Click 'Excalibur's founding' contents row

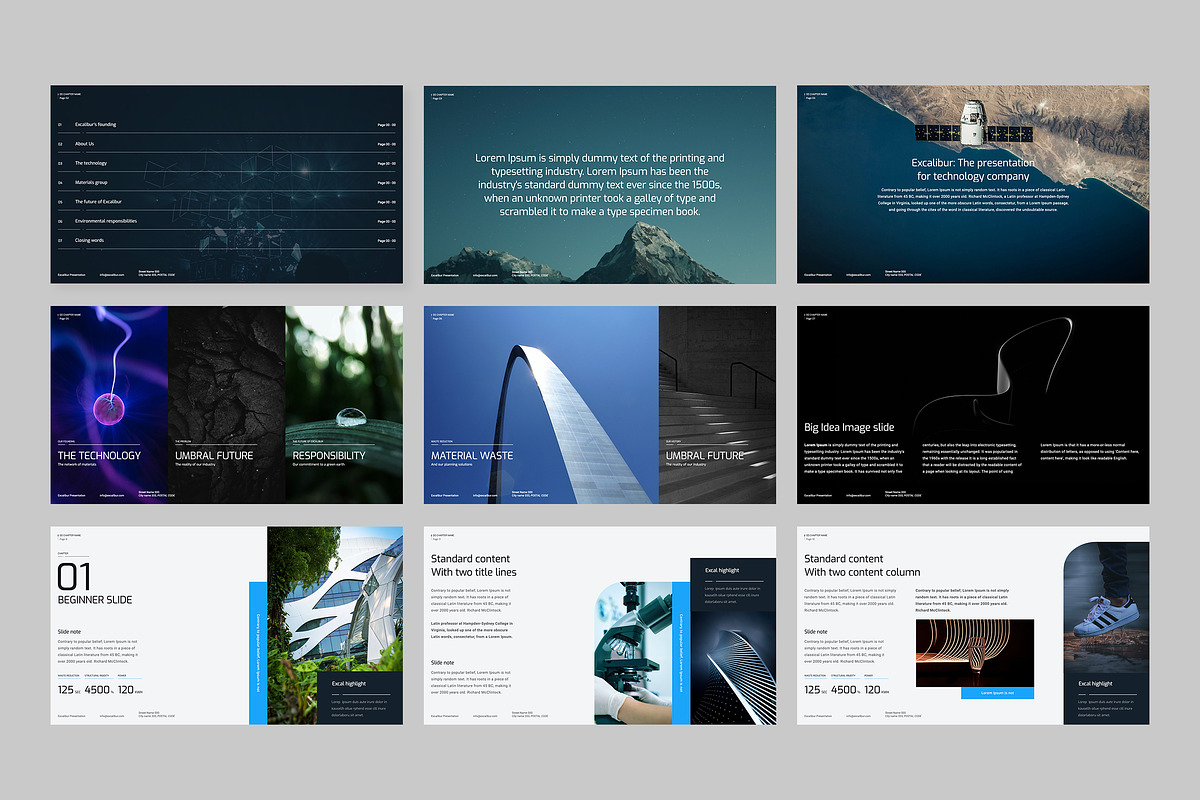[227, 125]
